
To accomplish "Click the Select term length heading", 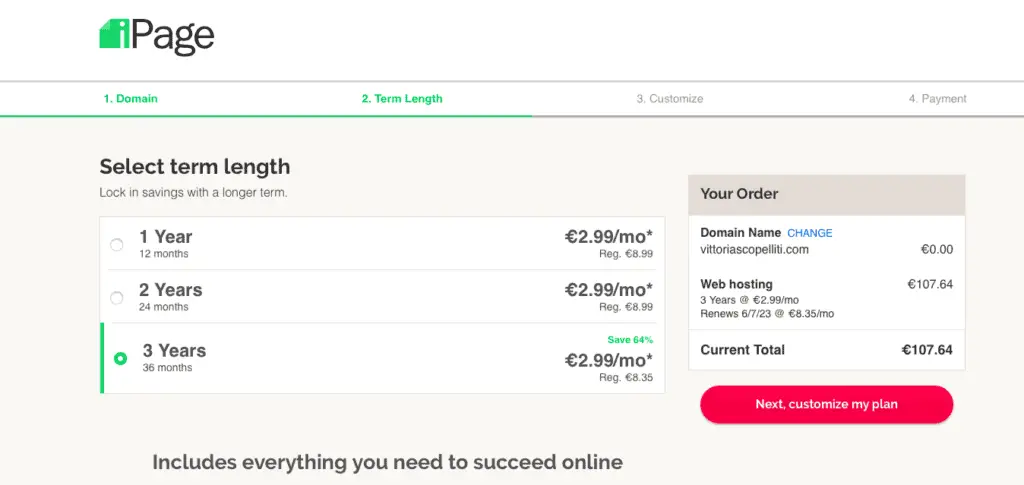I will coord(195,167).
